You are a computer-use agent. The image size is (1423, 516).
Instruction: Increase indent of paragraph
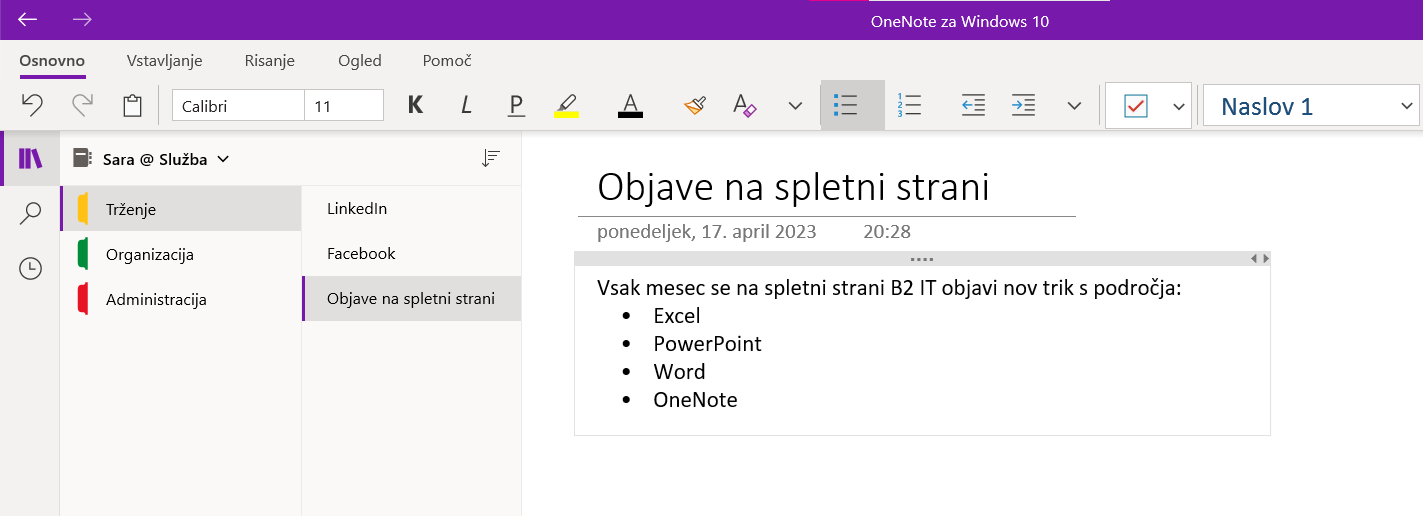click(x=1023, y=105)
